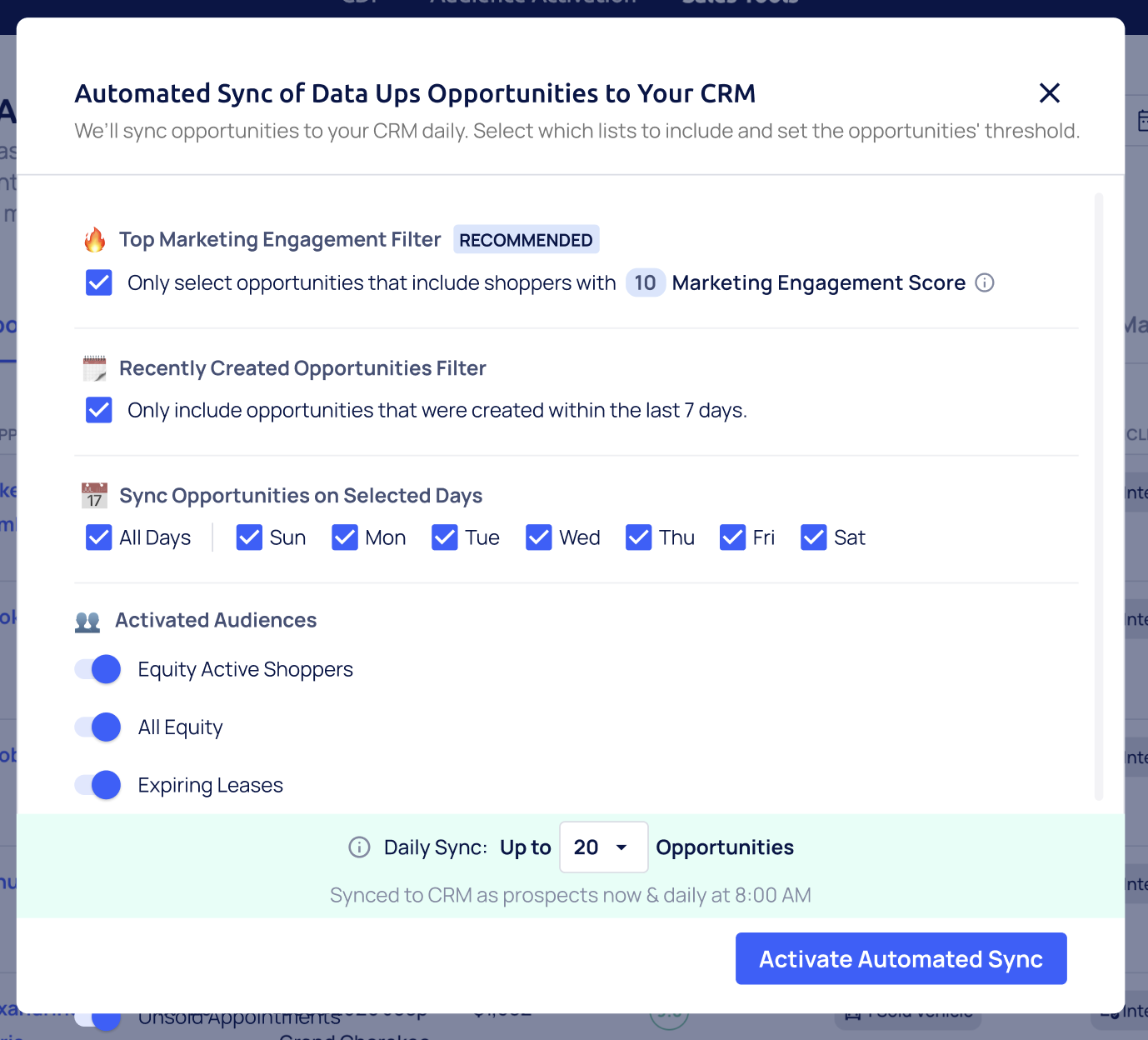Screen dimensions: 1148x1040
Task: Click the Daily Sync info icon
Action: coord(359,847)
